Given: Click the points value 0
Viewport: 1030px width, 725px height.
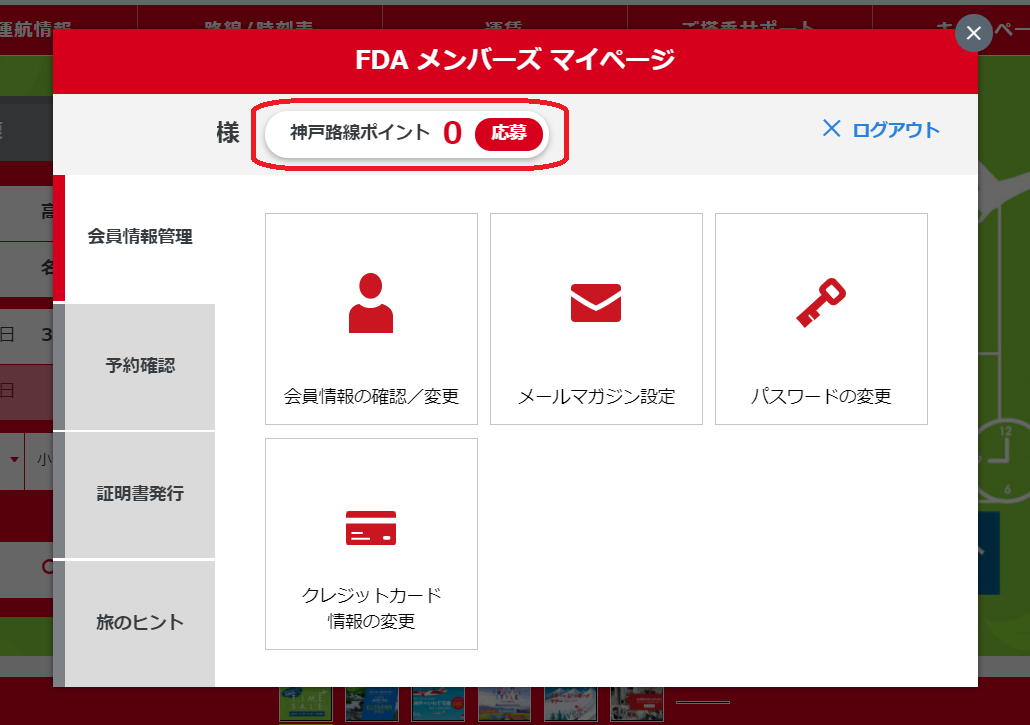Looking at the screenshot, I should tap(452, 133).
